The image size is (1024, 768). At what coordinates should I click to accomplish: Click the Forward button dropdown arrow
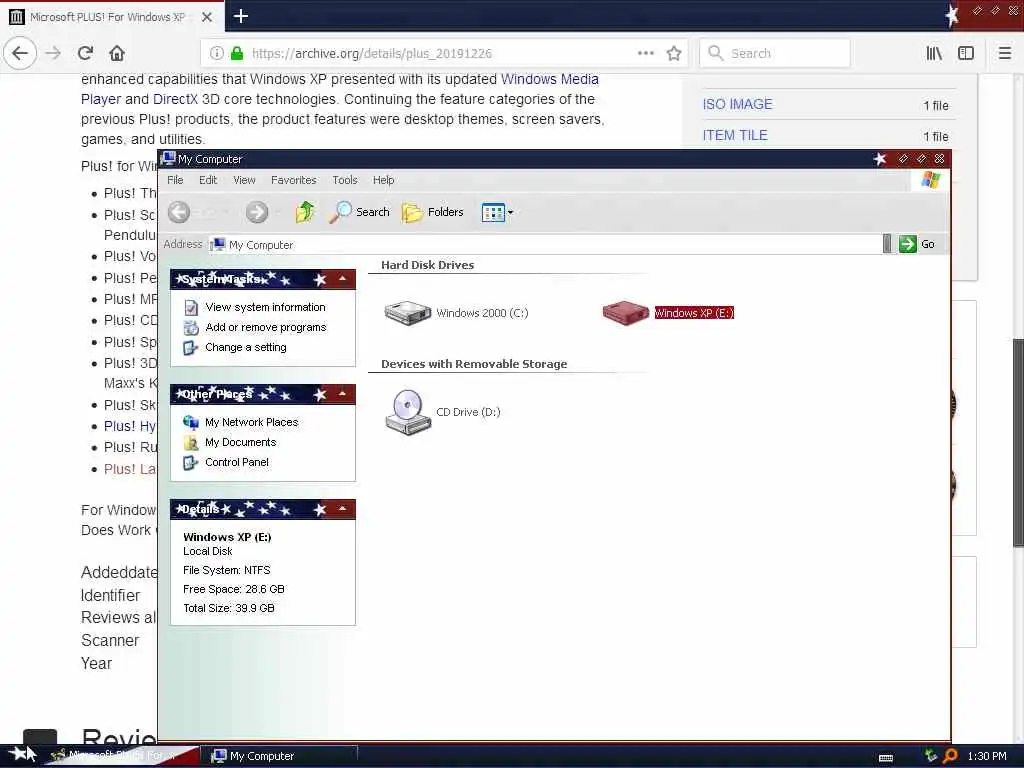[x=278, y=212]
